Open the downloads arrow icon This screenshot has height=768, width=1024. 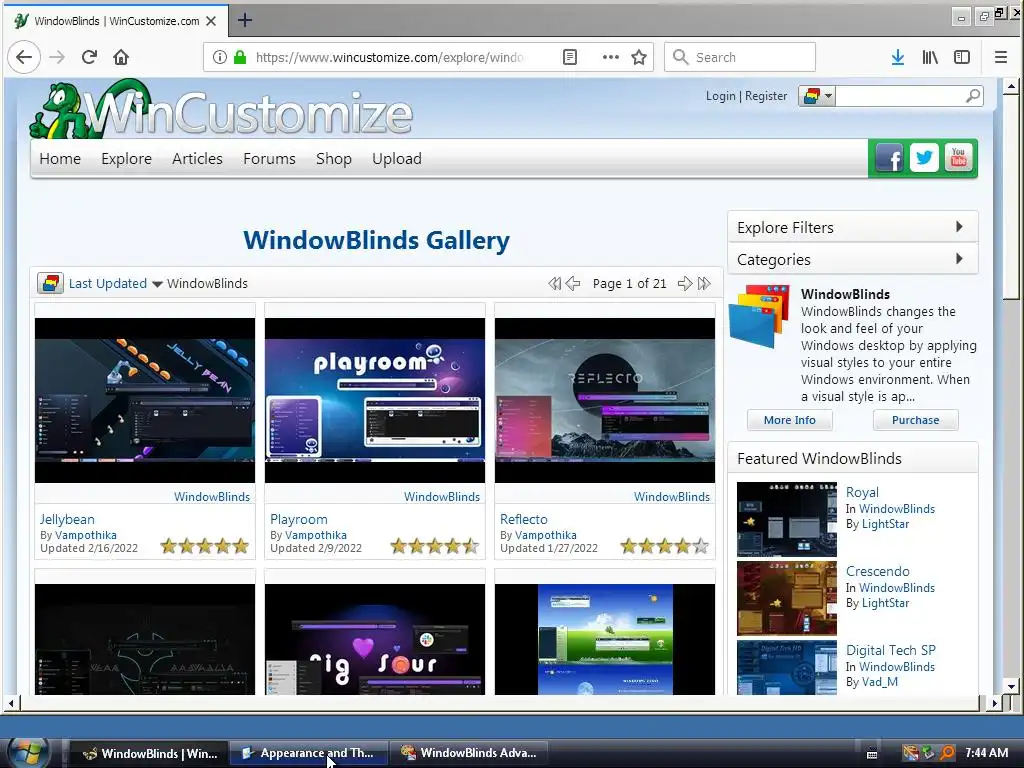tap(898, 57)
